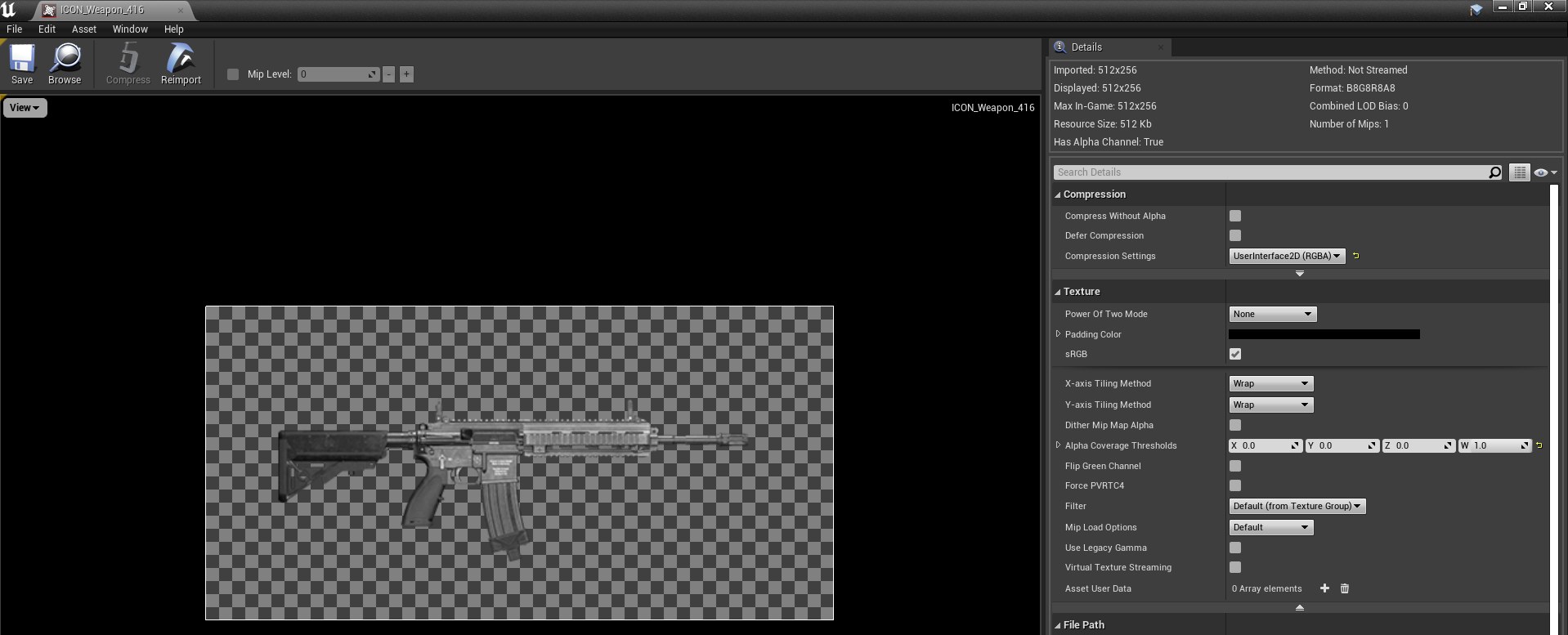The height and width of the screenshot is (635, 1568).
Task: Click the weapon texture preview image
Action: coord(519,463)
